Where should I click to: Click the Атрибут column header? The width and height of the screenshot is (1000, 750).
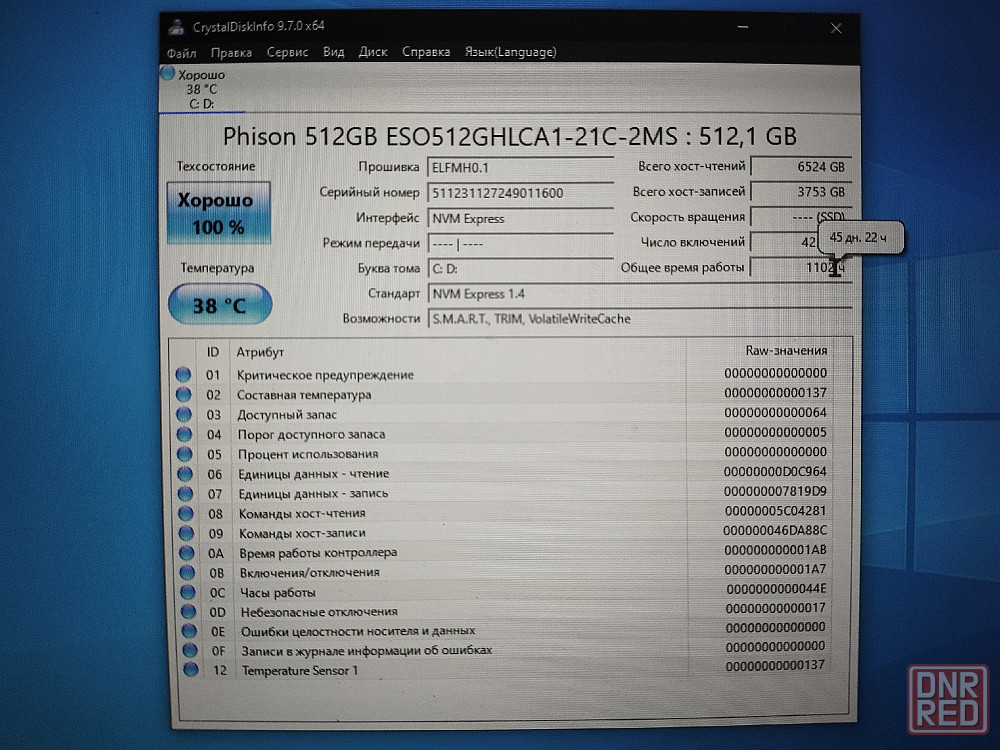tap(260, 352)
